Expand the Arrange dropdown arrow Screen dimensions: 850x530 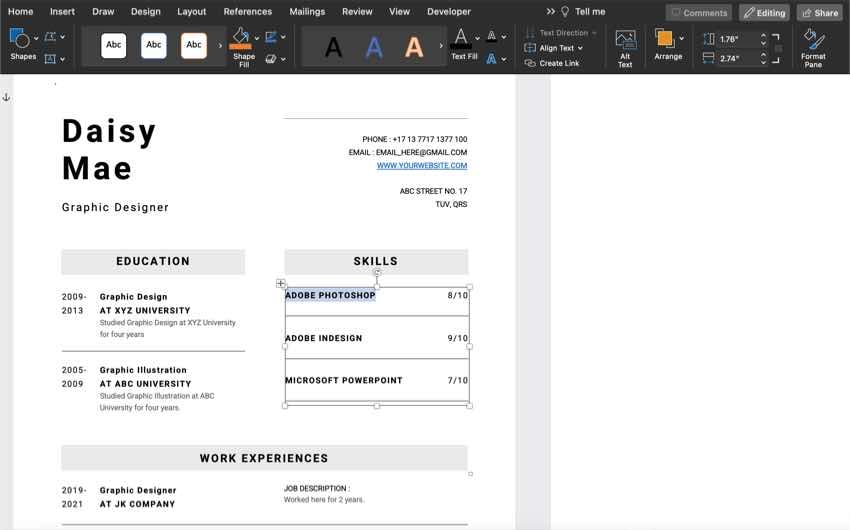681,38
